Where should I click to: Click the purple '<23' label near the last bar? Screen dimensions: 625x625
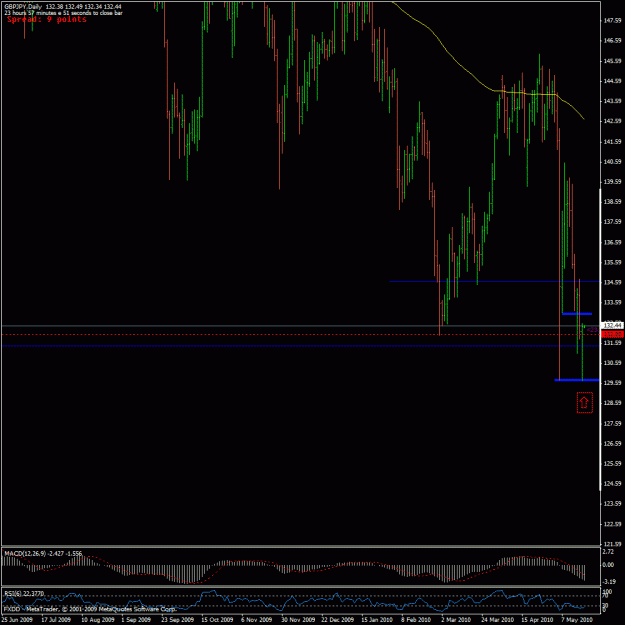tap(592, 330)
